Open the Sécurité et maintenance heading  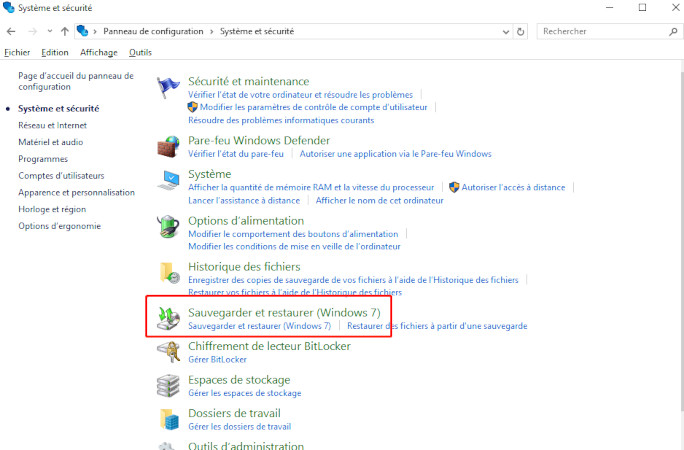point(249,82)
